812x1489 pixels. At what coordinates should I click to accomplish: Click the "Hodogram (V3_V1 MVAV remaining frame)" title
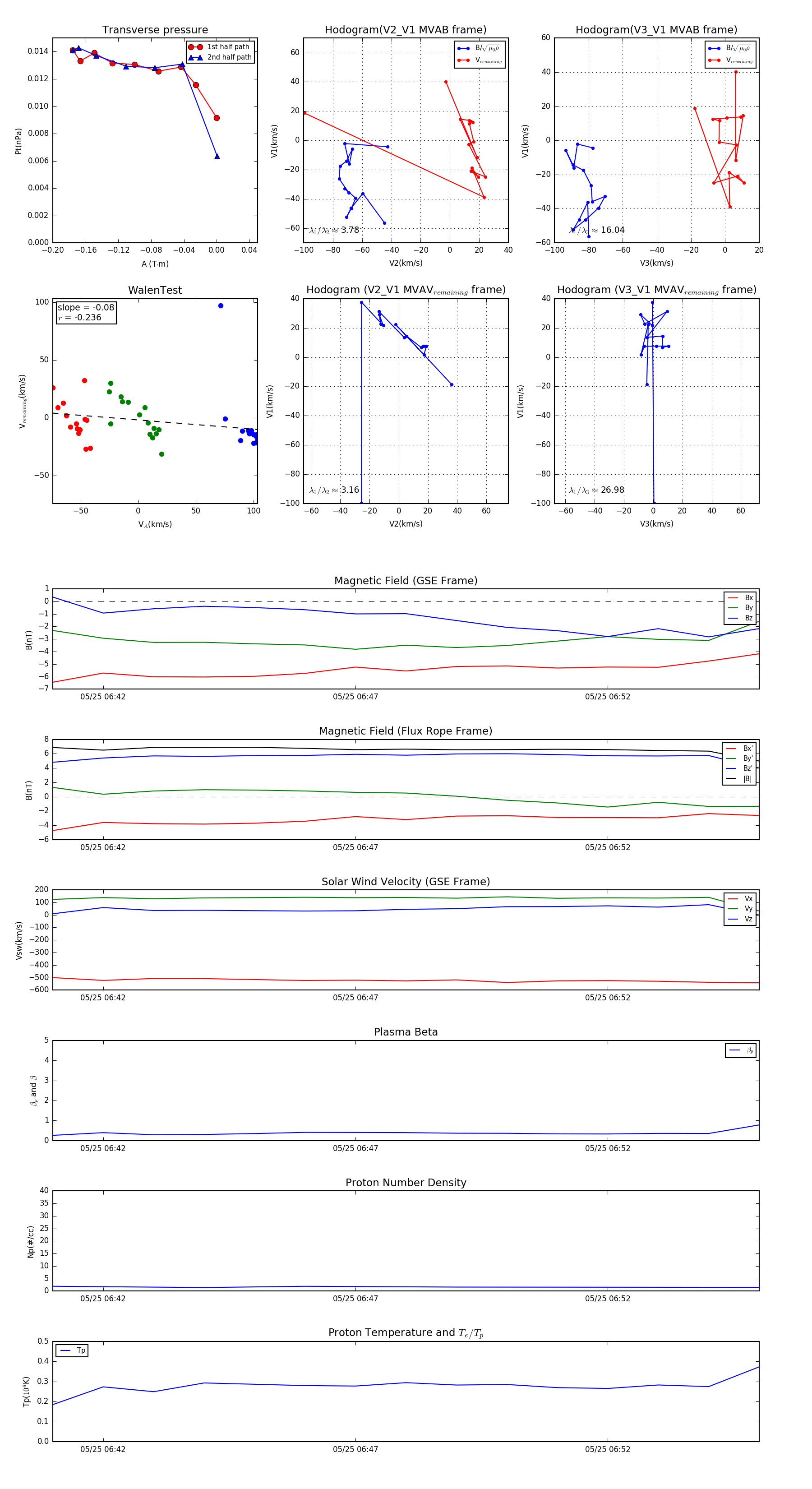[656, 290]
